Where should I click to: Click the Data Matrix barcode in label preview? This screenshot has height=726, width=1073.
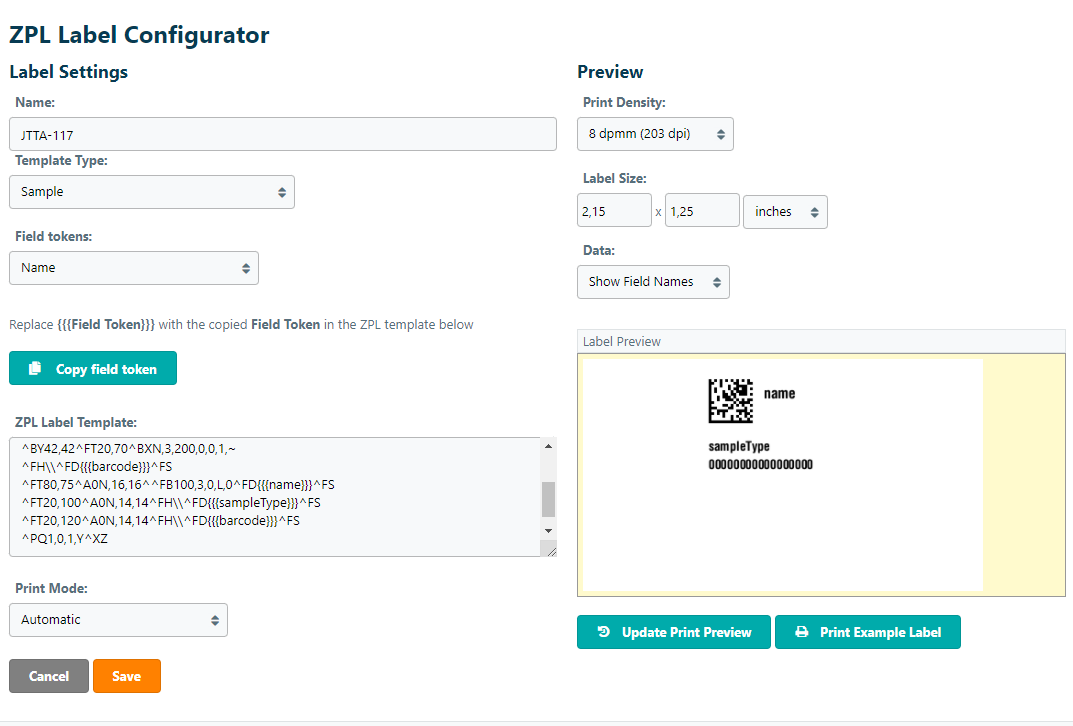coord(731,400)
